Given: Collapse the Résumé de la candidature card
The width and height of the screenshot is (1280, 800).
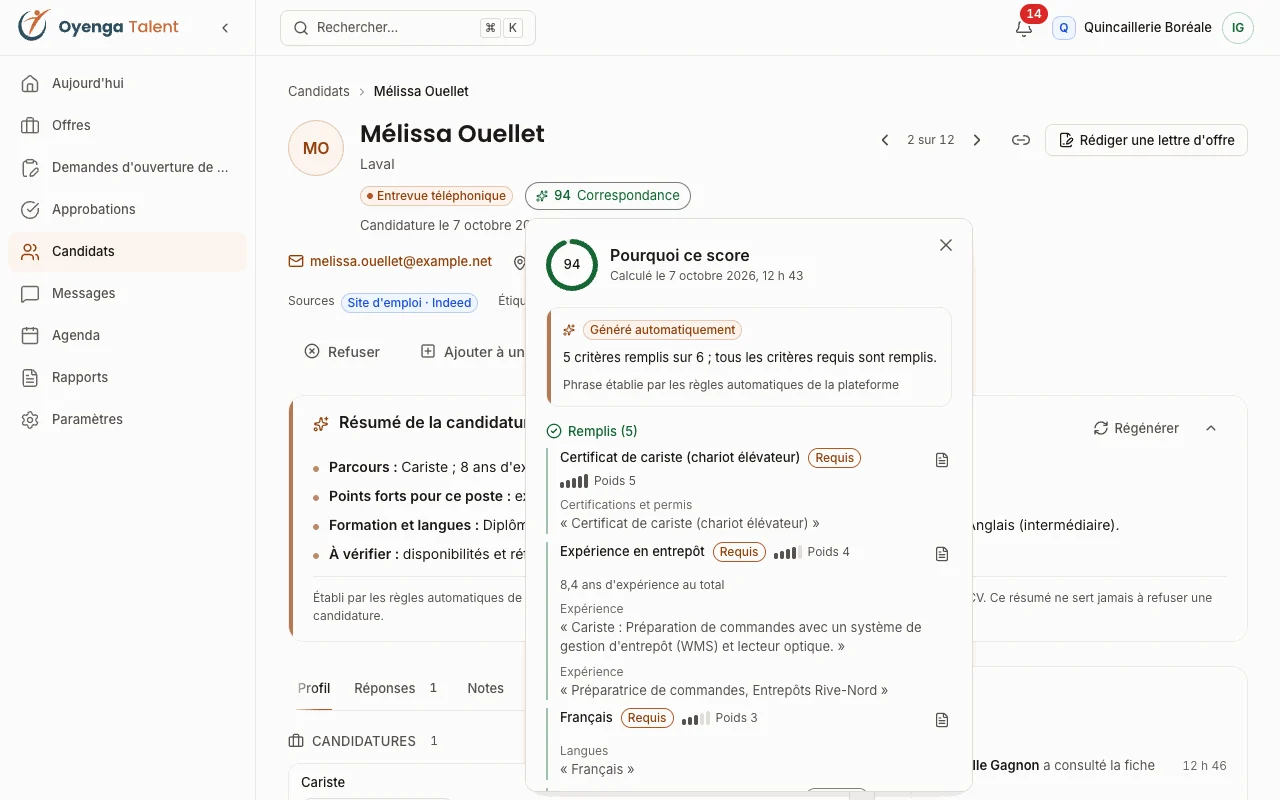Looking at the screenshot, I should pos(1211,428).
